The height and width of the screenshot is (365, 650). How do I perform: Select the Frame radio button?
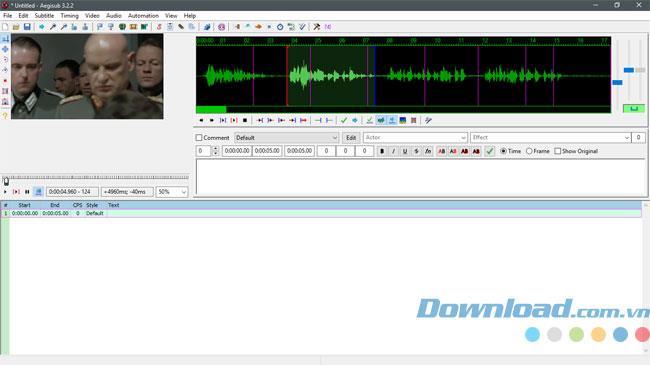click(529, 151)
